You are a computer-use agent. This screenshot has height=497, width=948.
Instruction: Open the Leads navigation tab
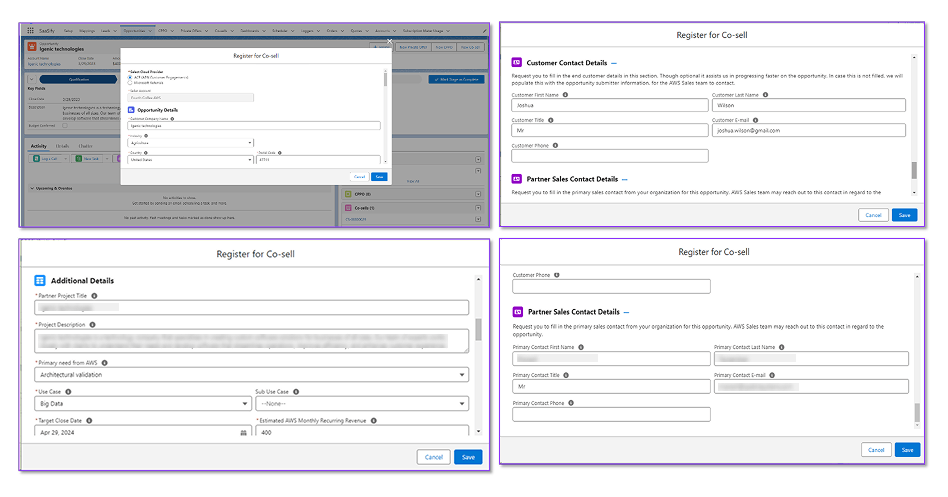[x=106, y=30]
